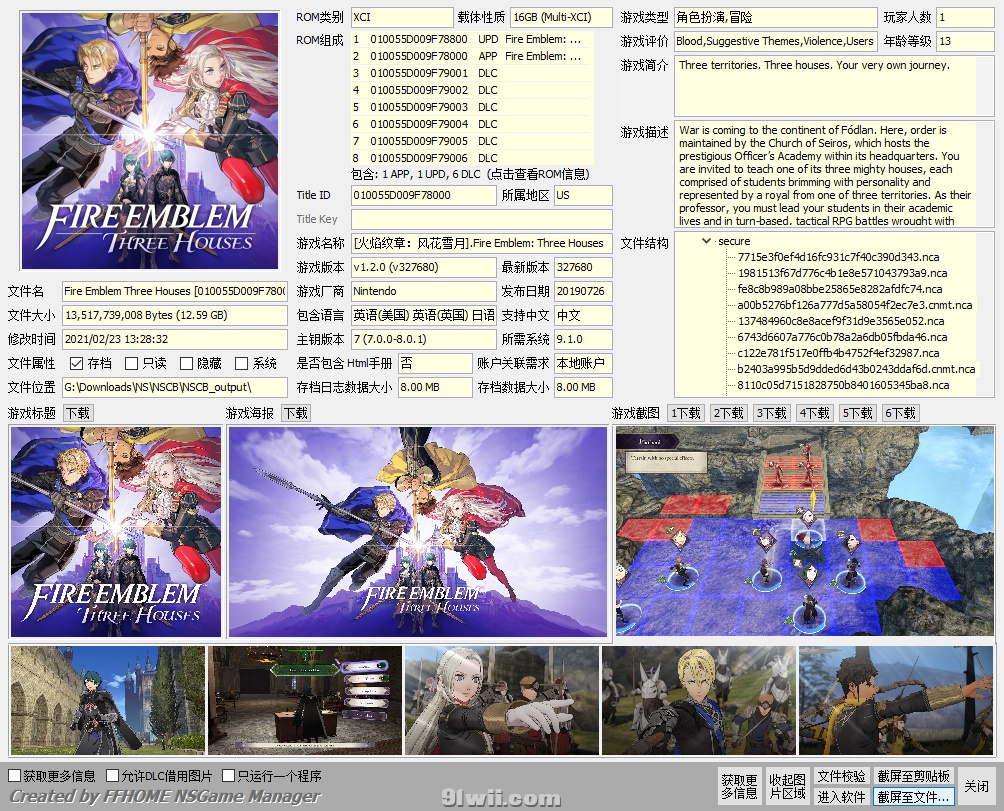Download screenshot with 1下载 button
1004x811 pixels.
686,414
